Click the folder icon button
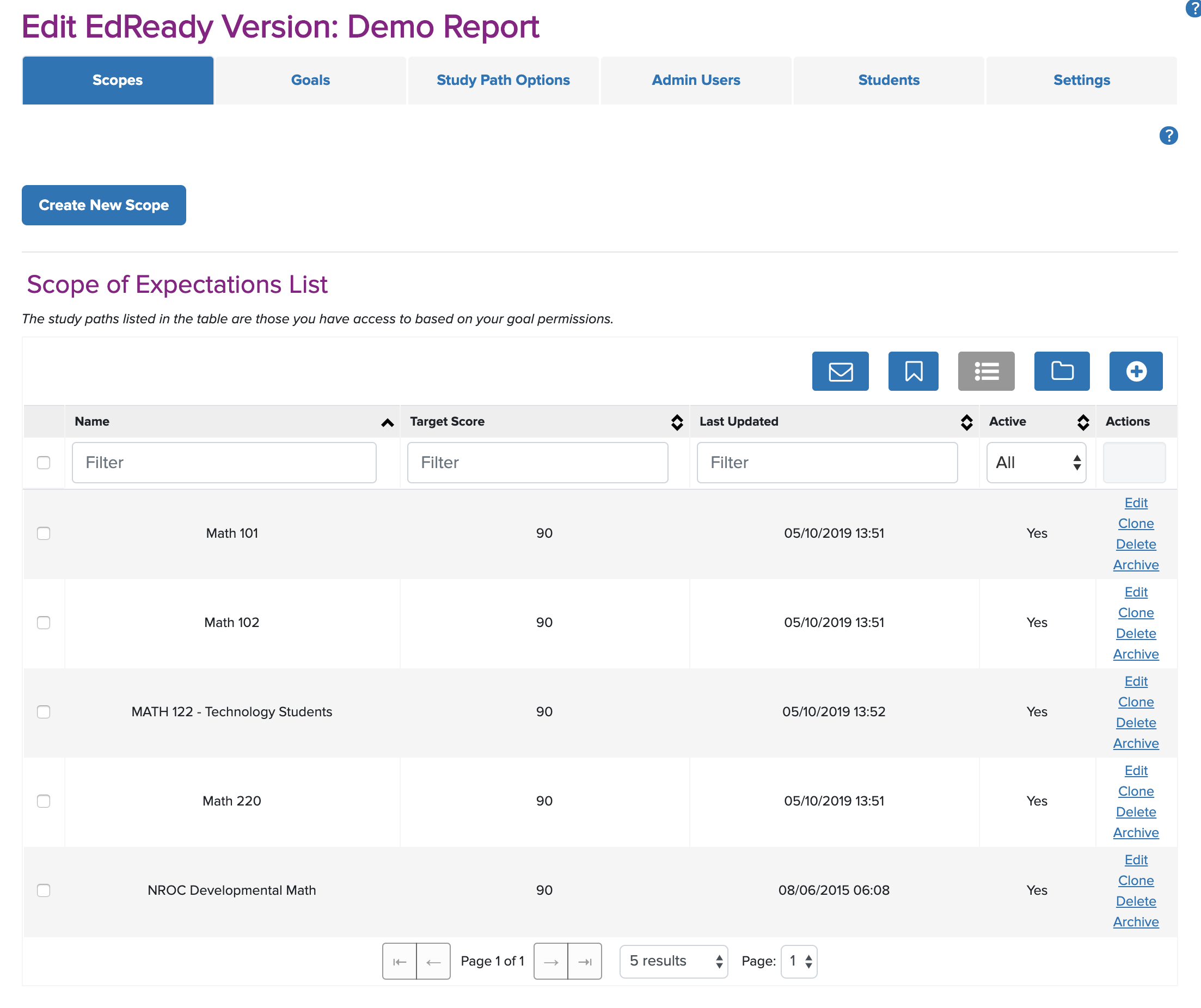Screen dimensions: 1201x1008 1062,371
